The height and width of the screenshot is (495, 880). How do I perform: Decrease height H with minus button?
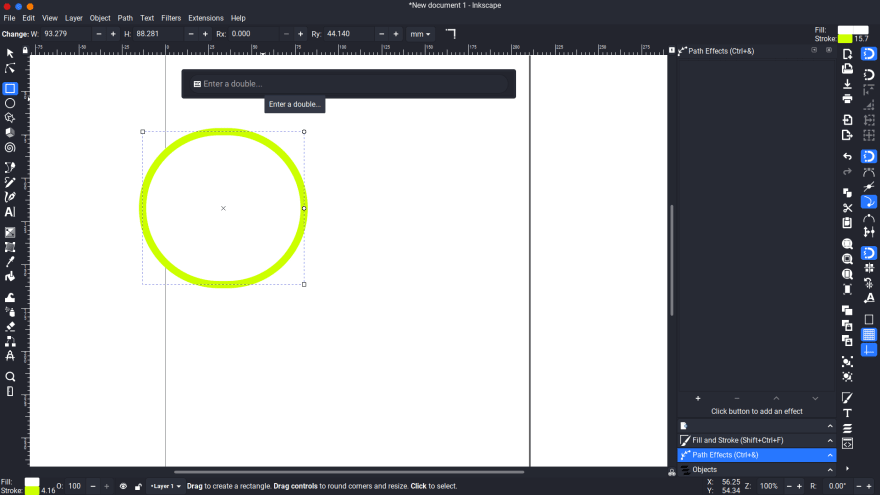[191, 34]
